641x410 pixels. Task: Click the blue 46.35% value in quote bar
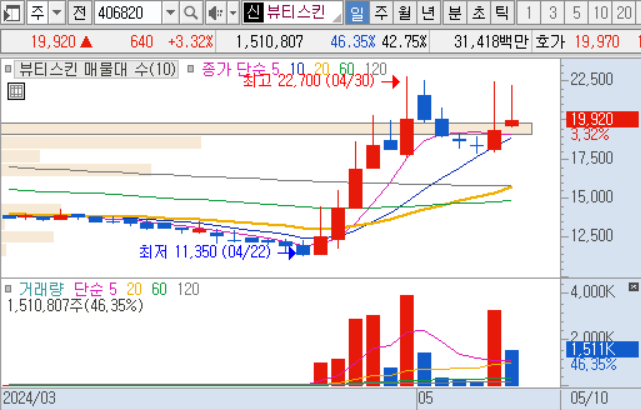(353, 41)
